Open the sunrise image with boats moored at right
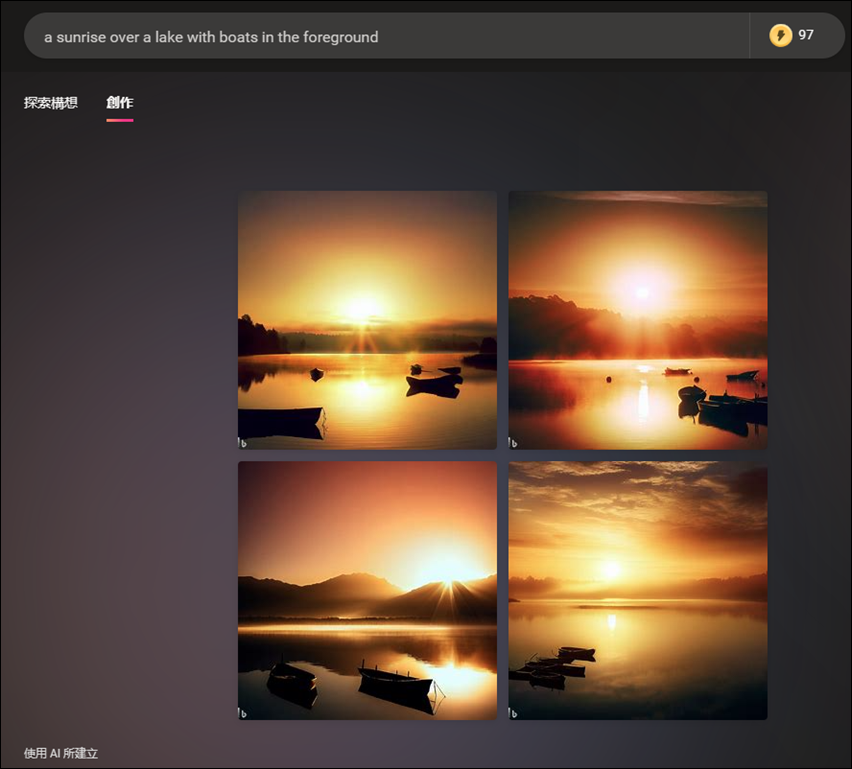Screen dimensions: 852x769 tap(638, 320)
